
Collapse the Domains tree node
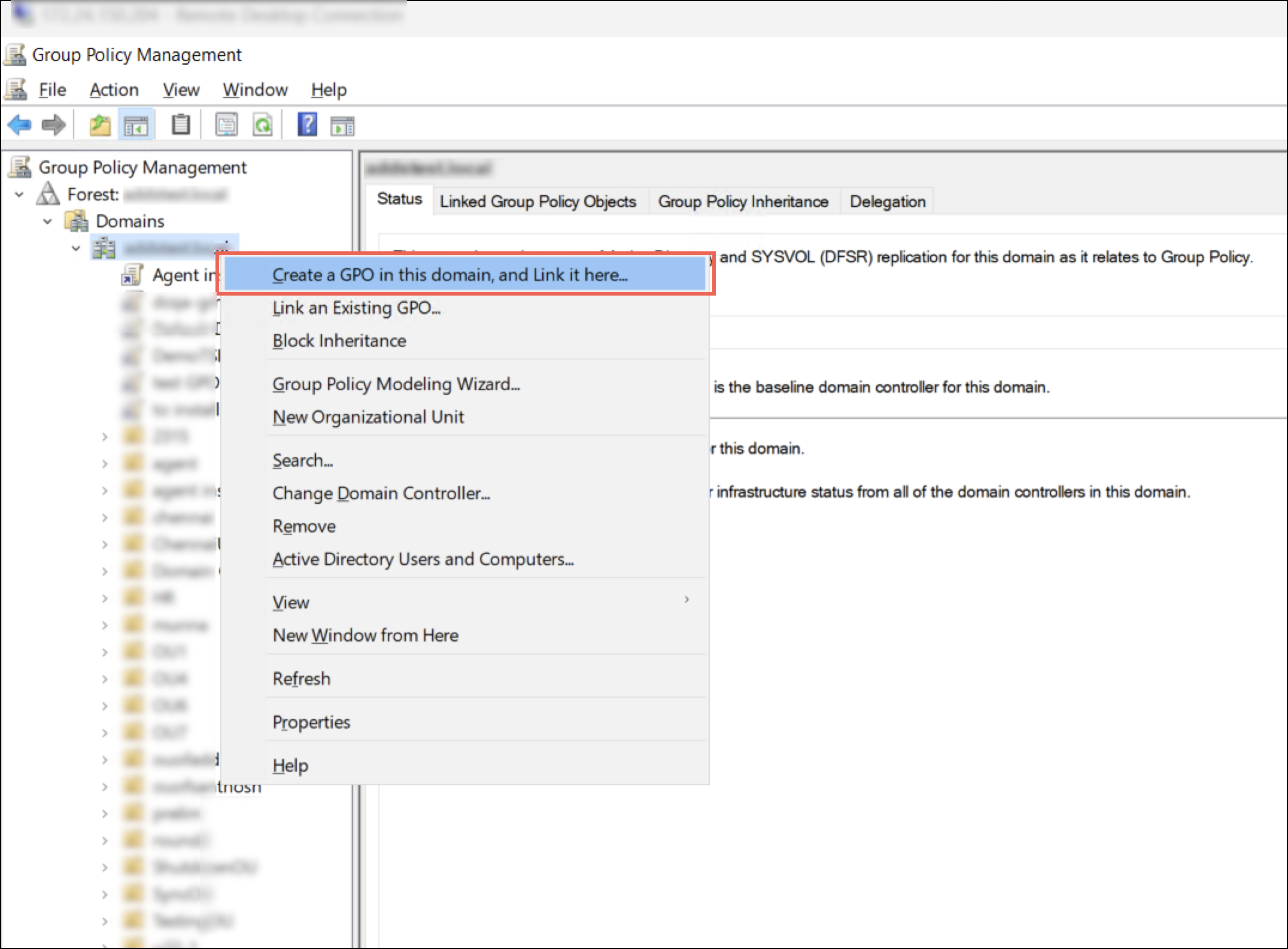[x=48, y=221]
